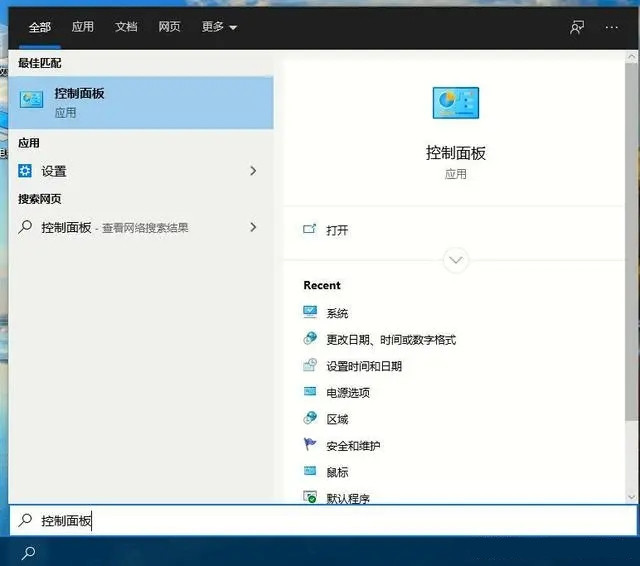Open 更改日期、时间或数字格式
640x566 pixels.
point(391,340)
